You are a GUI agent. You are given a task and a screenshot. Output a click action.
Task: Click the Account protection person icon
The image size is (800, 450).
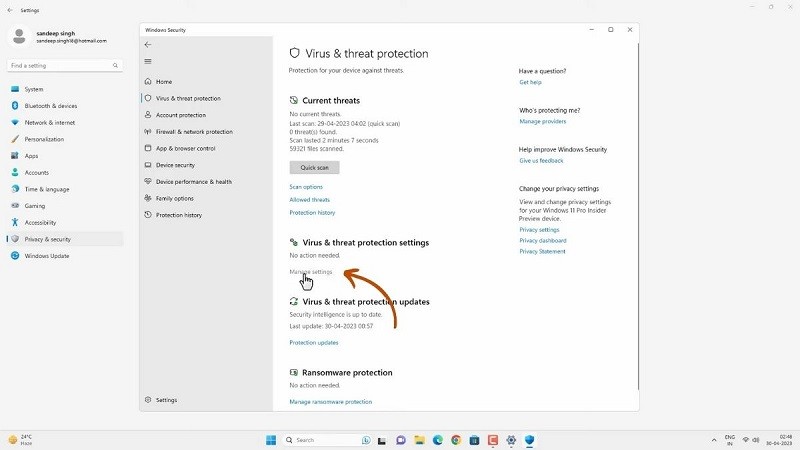148,115
